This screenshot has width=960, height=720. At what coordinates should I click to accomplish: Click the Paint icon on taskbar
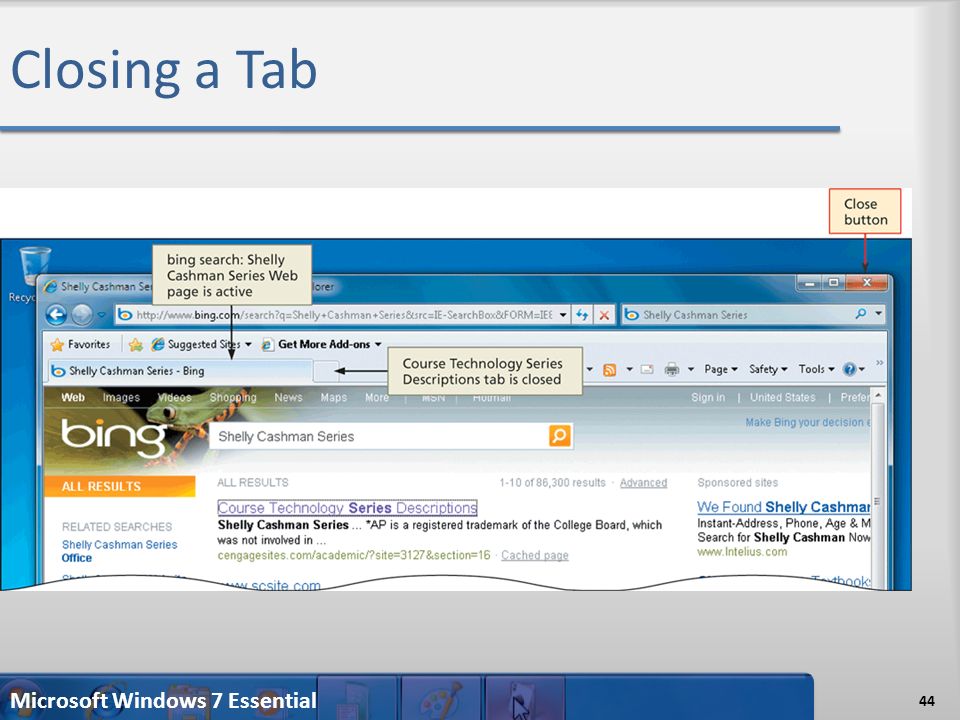pos(440,699)
